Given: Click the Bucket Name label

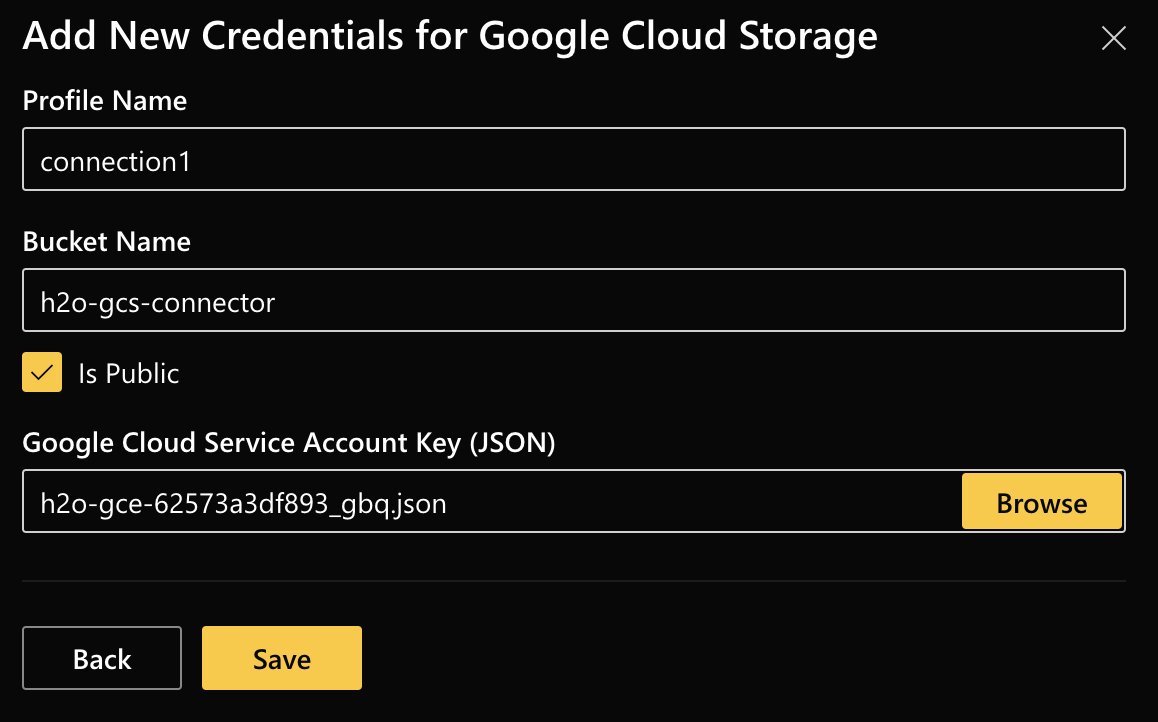Looking at the screenshot, I should (106, 242).
